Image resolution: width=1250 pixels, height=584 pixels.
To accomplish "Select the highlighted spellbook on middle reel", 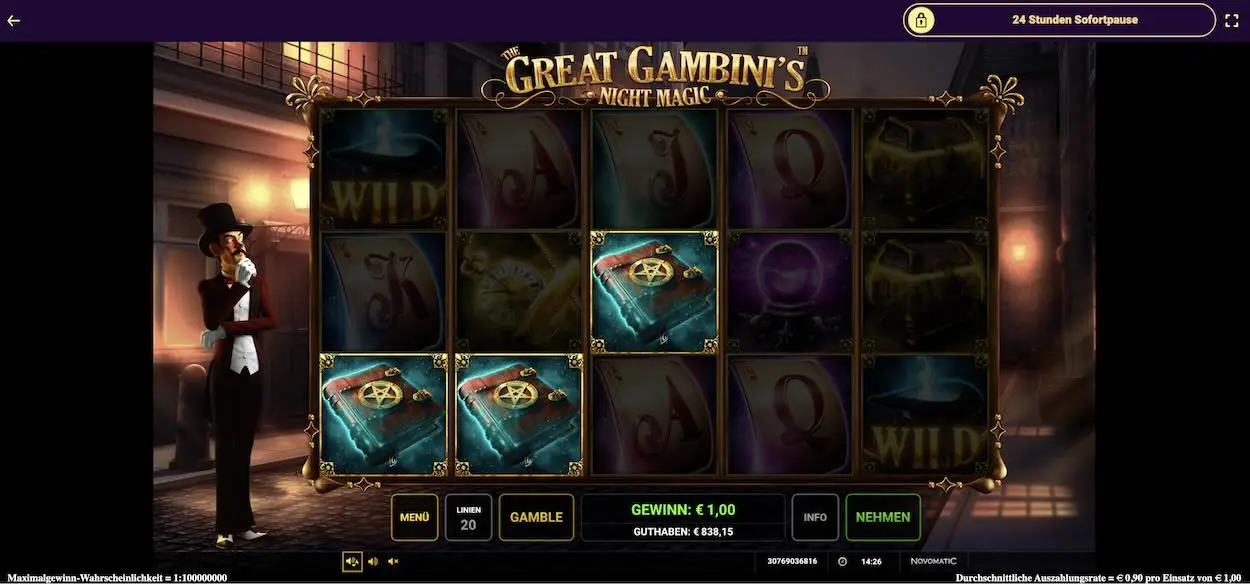I will point(654,292).
